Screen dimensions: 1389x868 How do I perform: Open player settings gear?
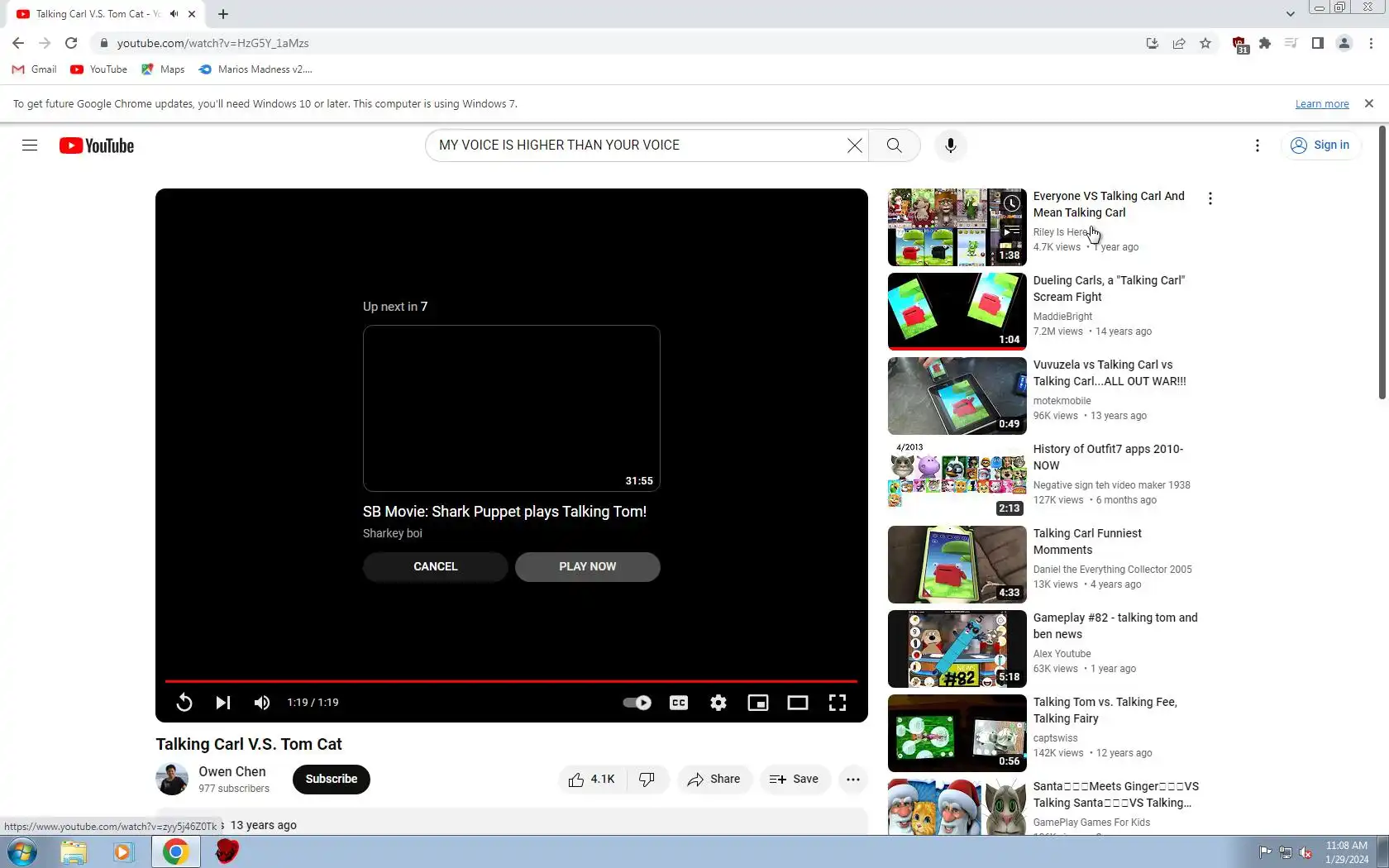tap(718, 703)
